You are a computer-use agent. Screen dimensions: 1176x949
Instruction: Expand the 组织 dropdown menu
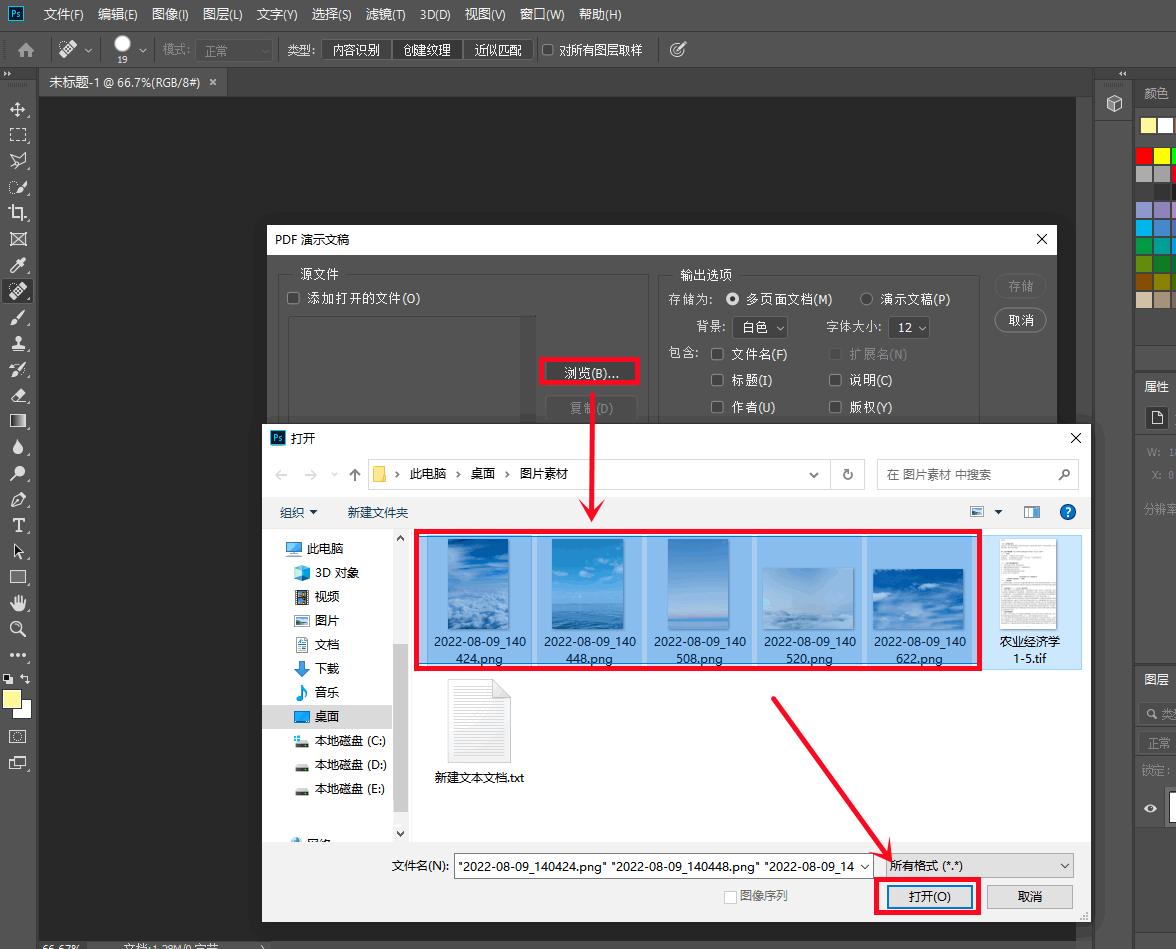(298, 512)
